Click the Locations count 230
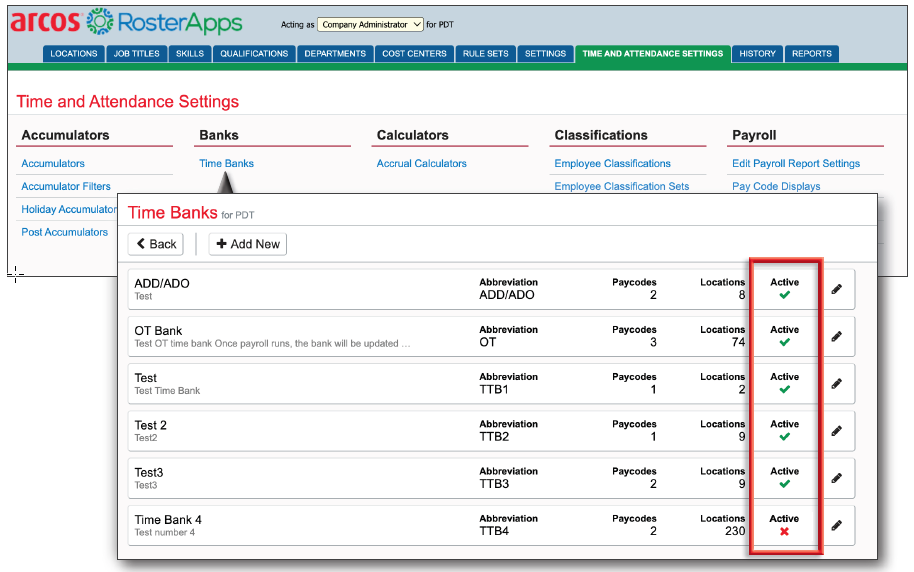The width and height of the screenshot is (914, 572). 735,531
